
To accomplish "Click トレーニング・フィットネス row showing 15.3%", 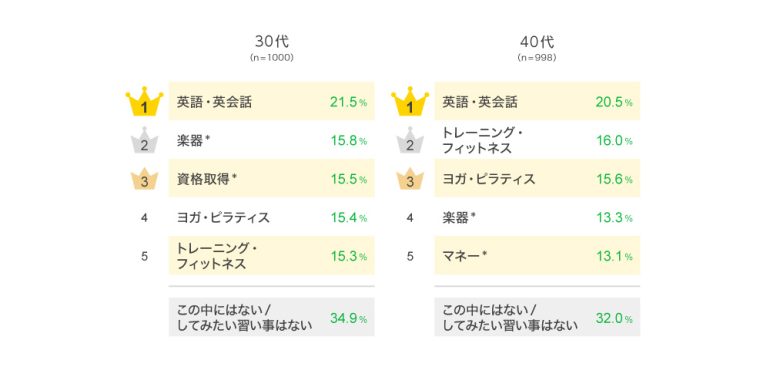I will point(272,255).
